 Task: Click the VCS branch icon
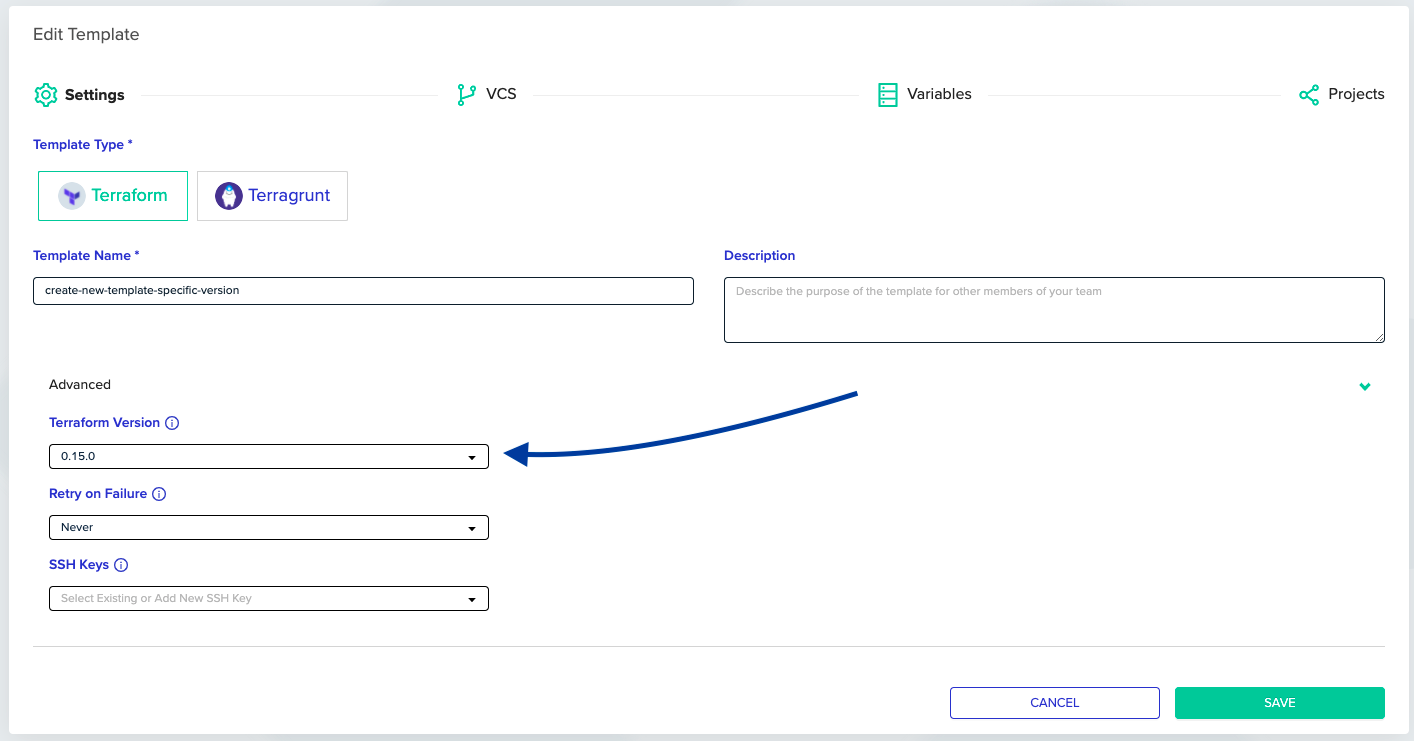[x=466, y=95]
